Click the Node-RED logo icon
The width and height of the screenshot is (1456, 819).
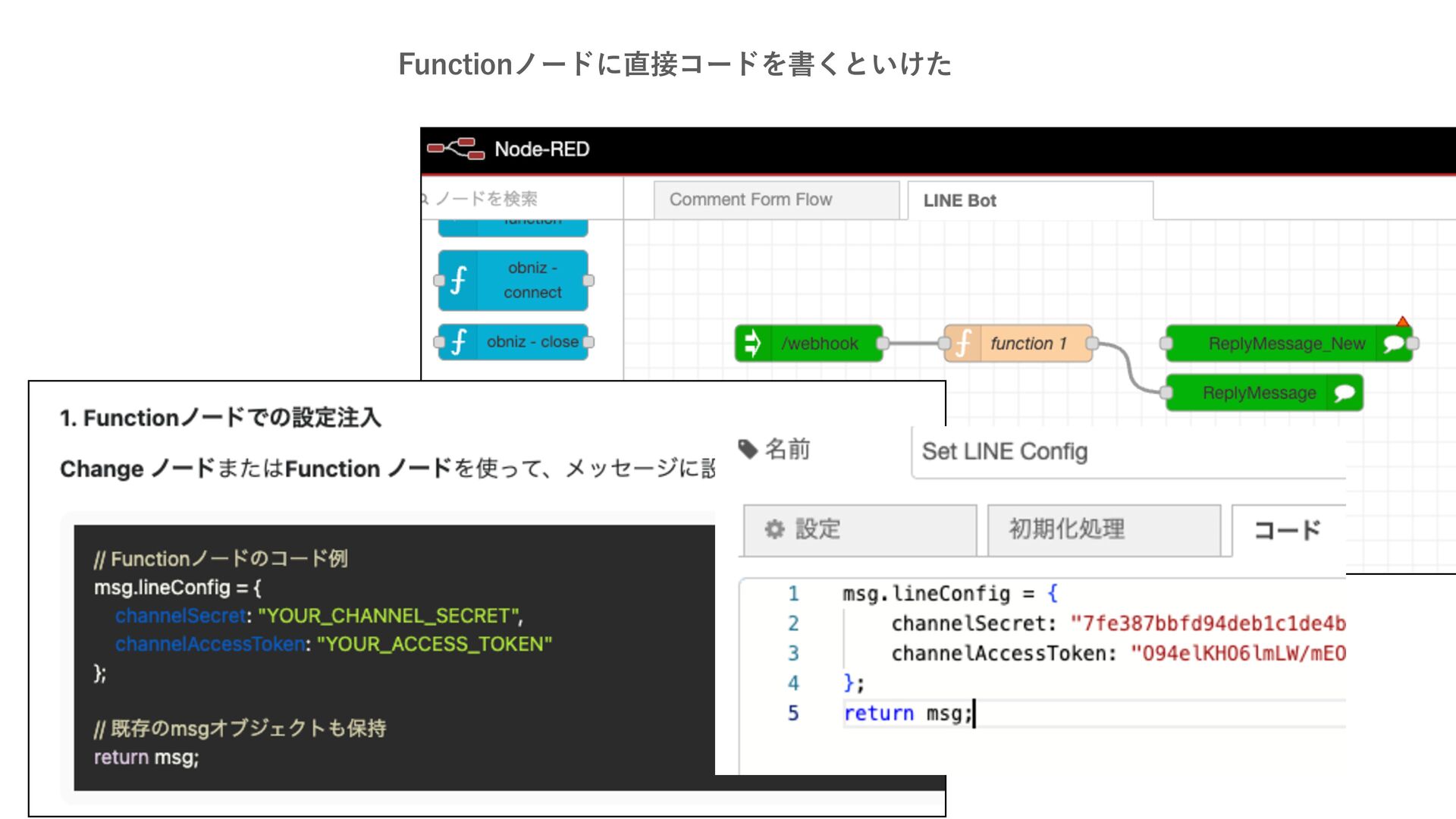click(456, 149)
